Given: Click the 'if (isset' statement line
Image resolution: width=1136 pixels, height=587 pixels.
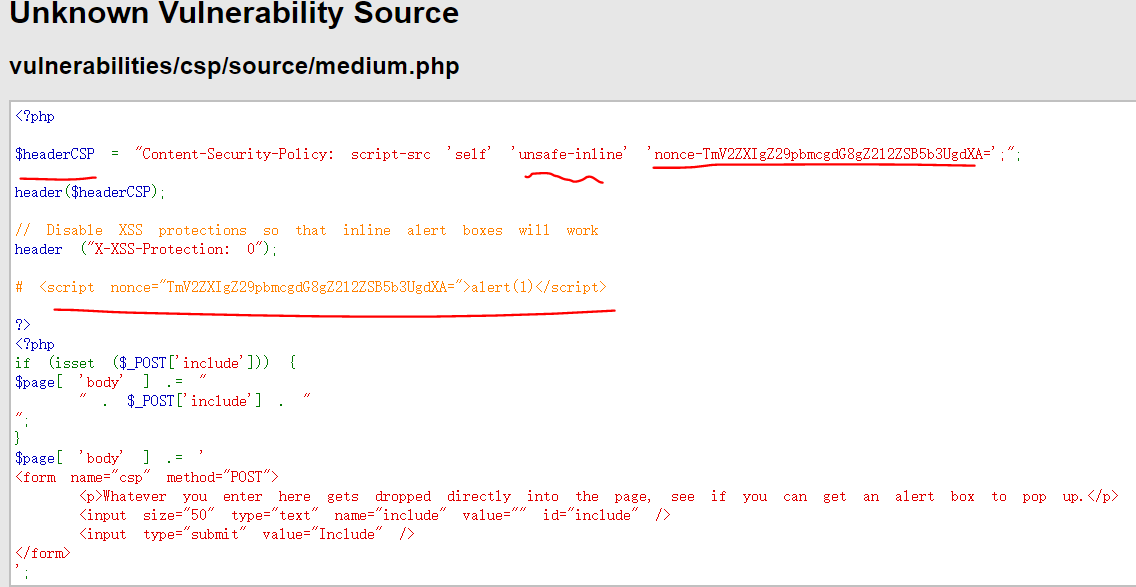Looking at the screenshot, I should (156, 362).
